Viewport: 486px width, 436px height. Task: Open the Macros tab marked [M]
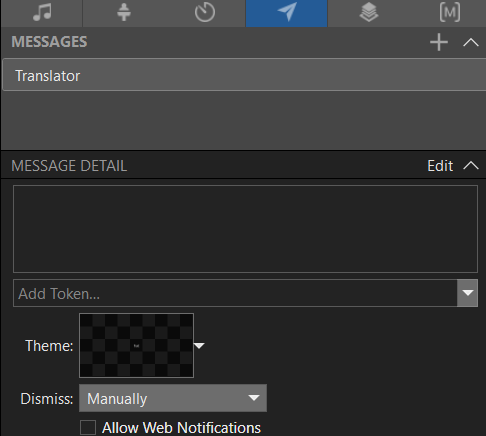449,13
